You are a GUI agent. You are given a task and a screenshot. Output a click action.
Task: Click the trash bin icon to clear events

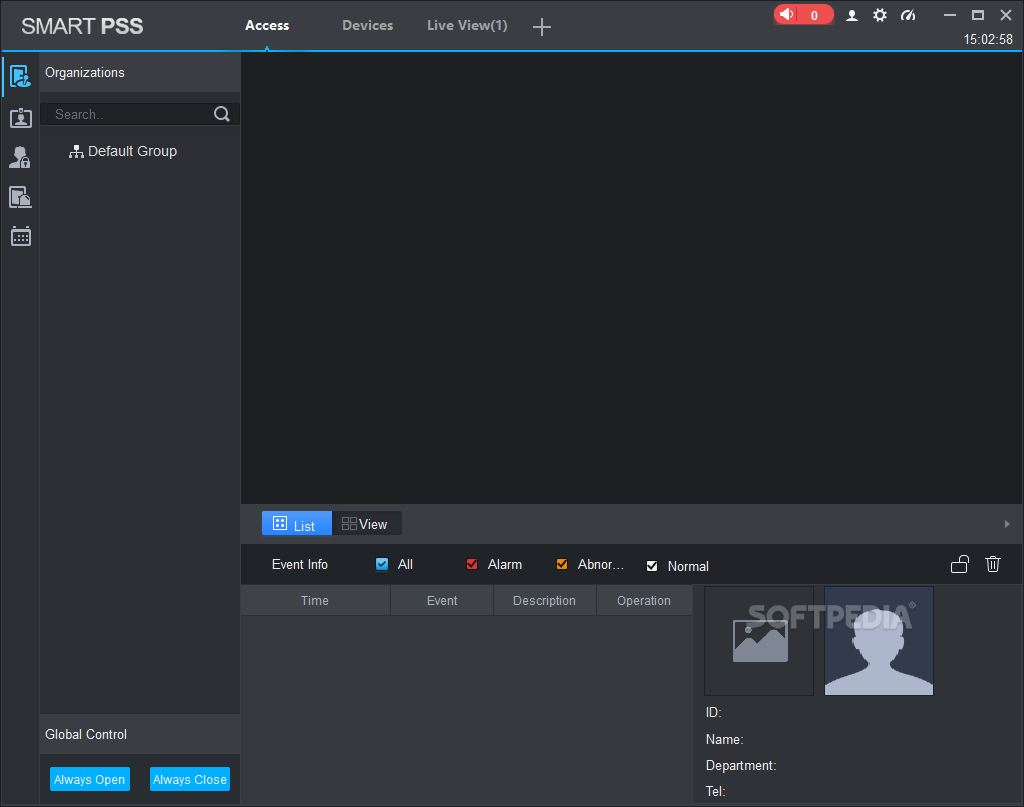[993, 564]
